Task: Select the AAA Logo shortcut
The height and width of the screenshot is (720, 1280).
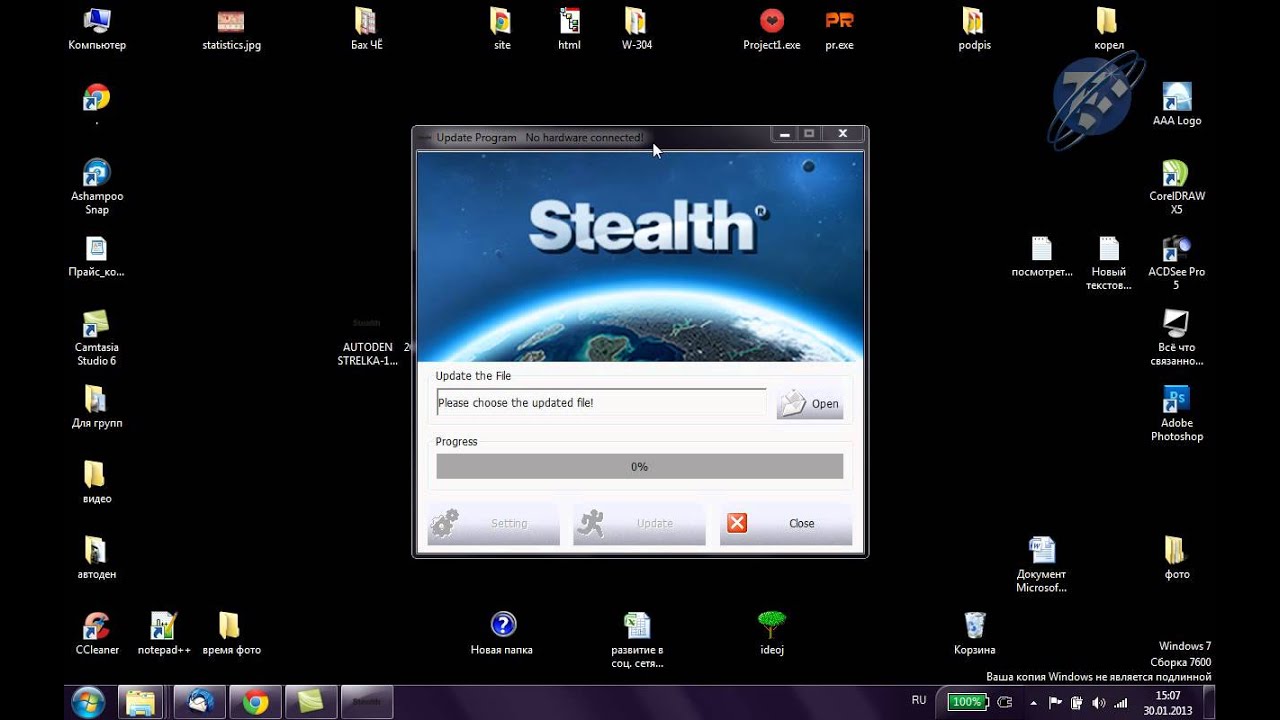Action: pos(1177,104)
